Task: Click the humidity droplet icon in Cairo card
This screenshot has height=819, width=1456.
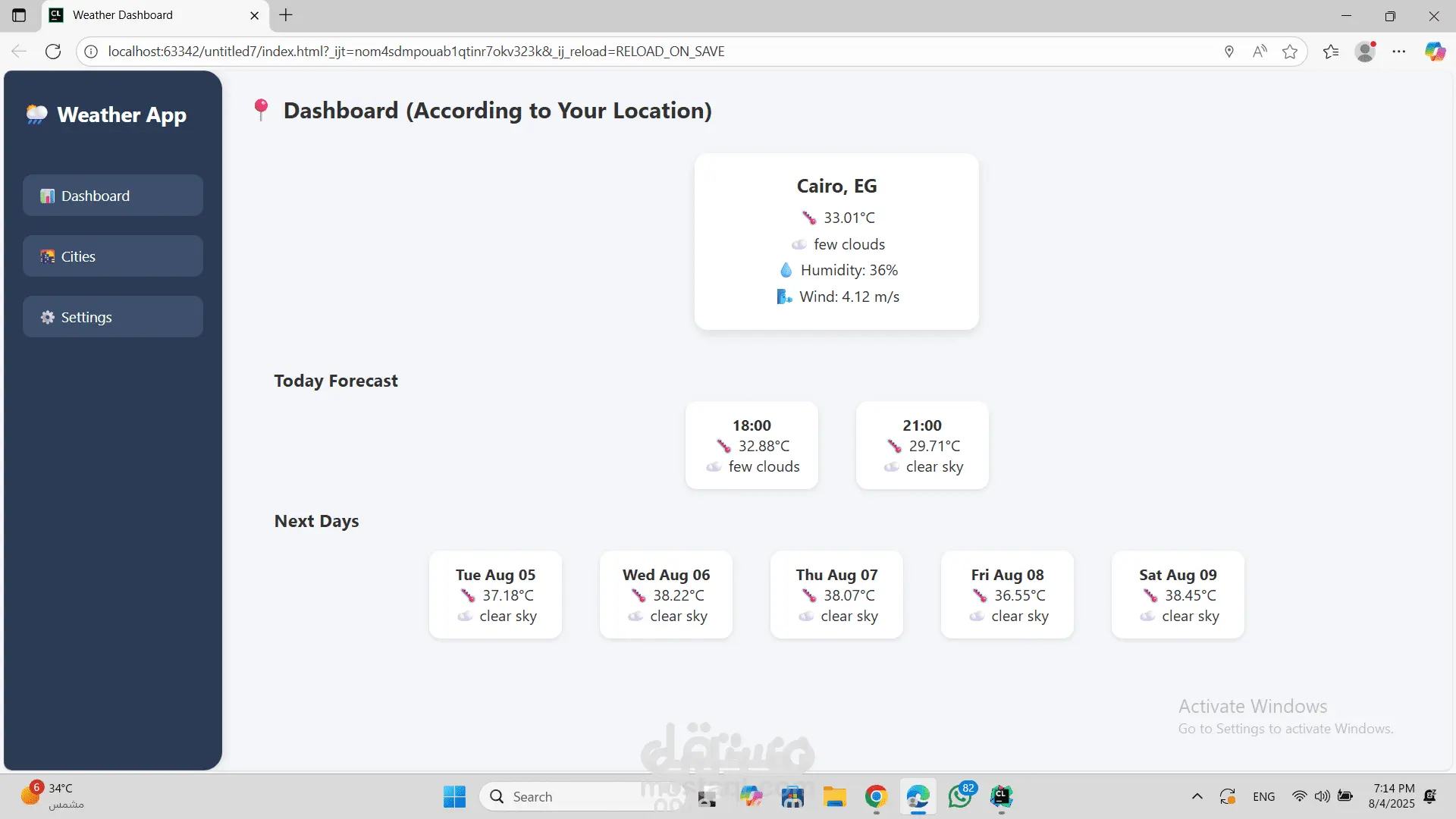Action: (786, 270)
